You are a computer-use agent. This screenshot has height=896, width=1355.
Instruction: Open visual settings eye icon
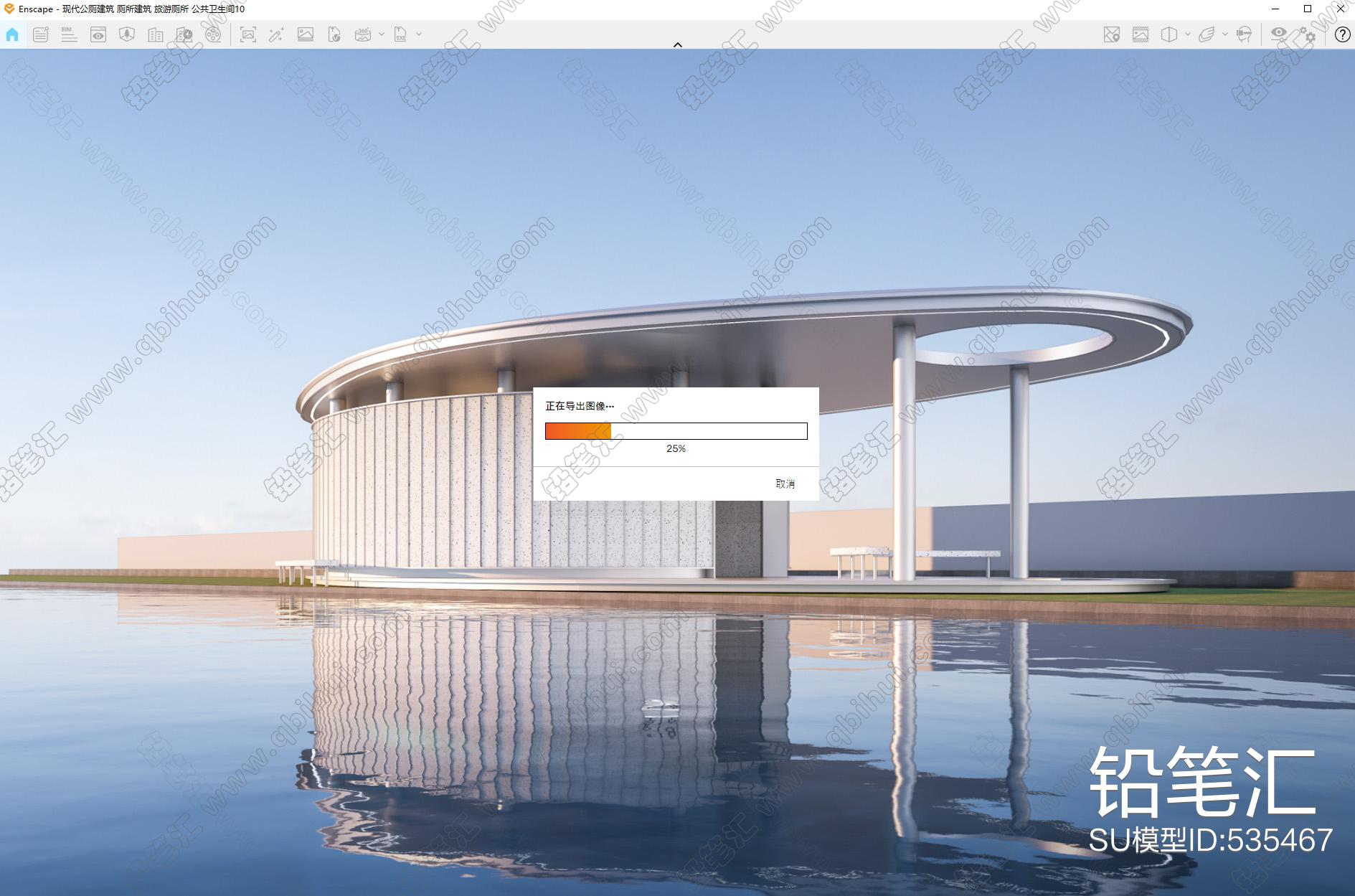point(1278,33)
